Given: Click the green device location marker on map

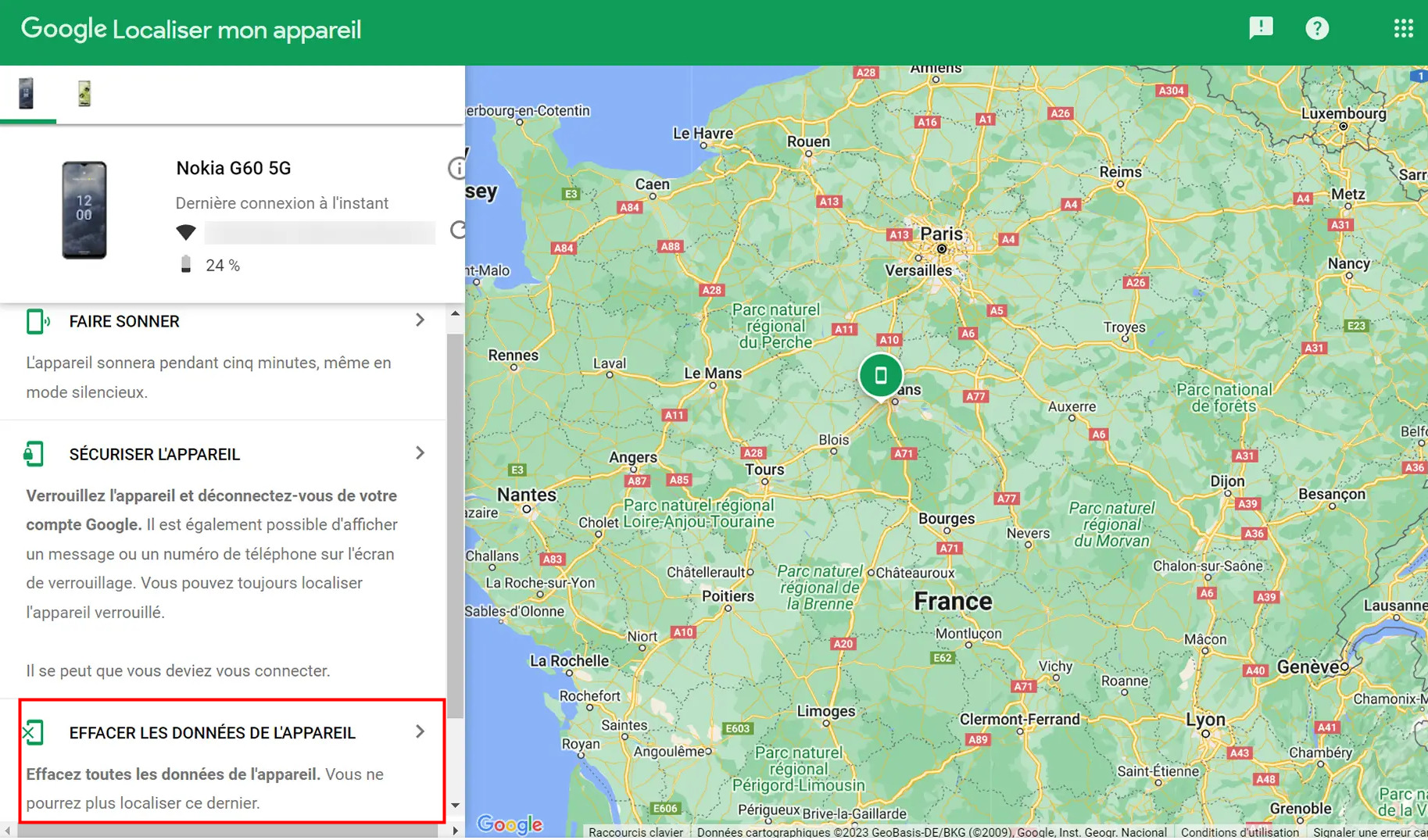Looking at the screenshot, I should point(881,376).
